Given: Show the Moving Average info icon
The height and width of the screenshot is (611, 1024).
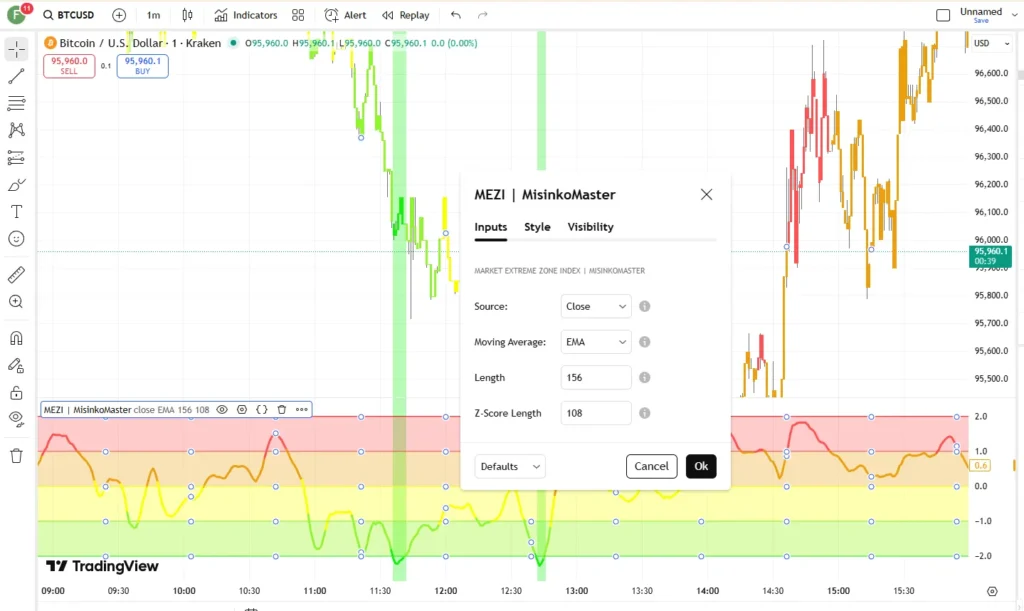Looking at the screenshot, I should tap(645, 342).
